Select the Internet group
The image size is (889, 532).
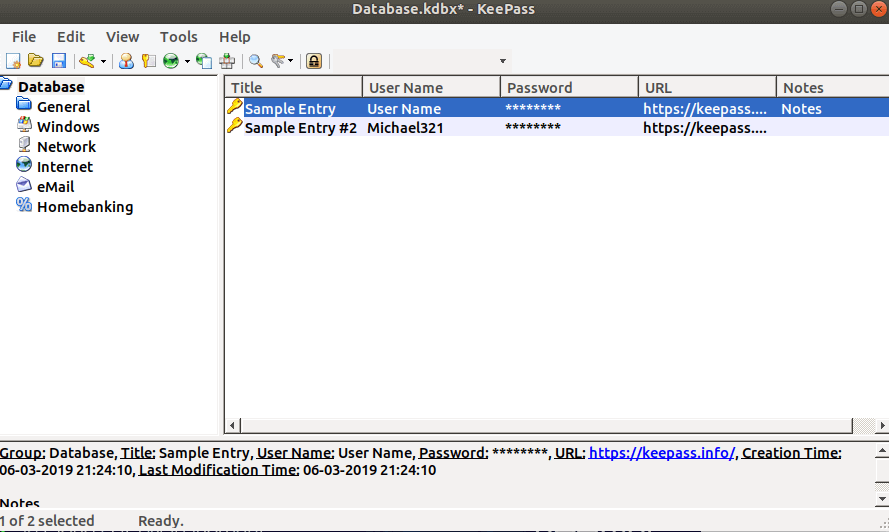(x=65, y=167)
